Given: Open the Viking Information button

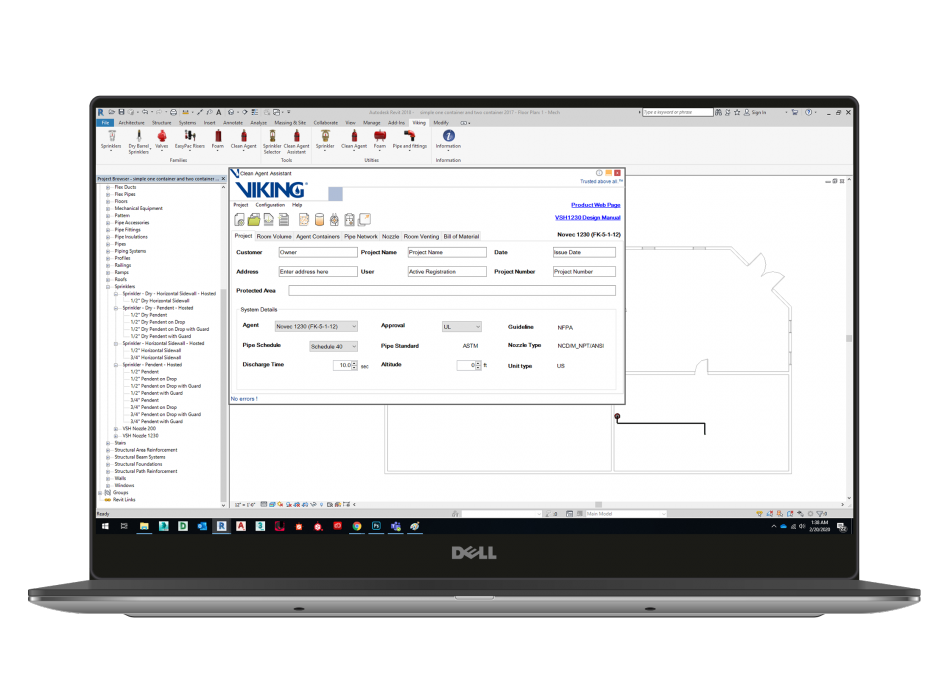Looking at the screenshot, I should [x=448, y=139].
